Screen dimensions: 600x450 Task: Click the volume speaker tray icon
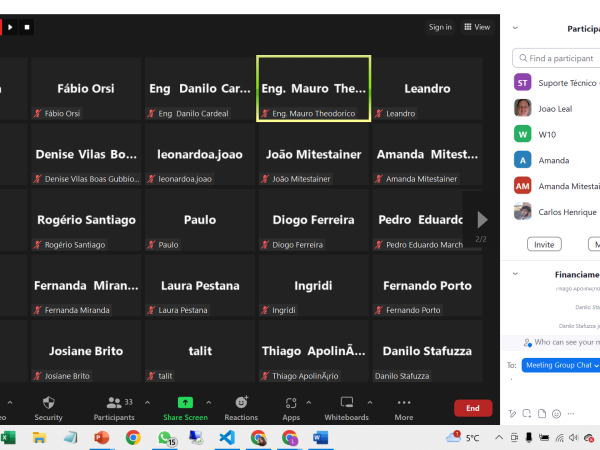(573, 438)
